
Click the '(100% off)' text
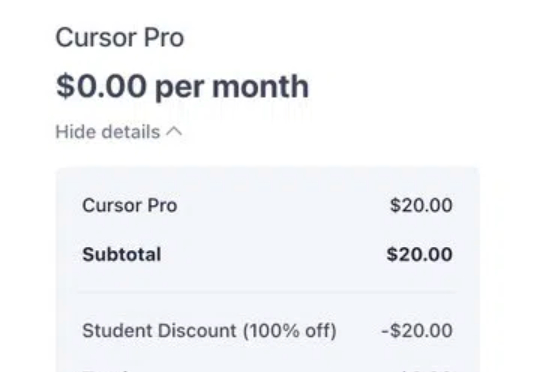290,331
